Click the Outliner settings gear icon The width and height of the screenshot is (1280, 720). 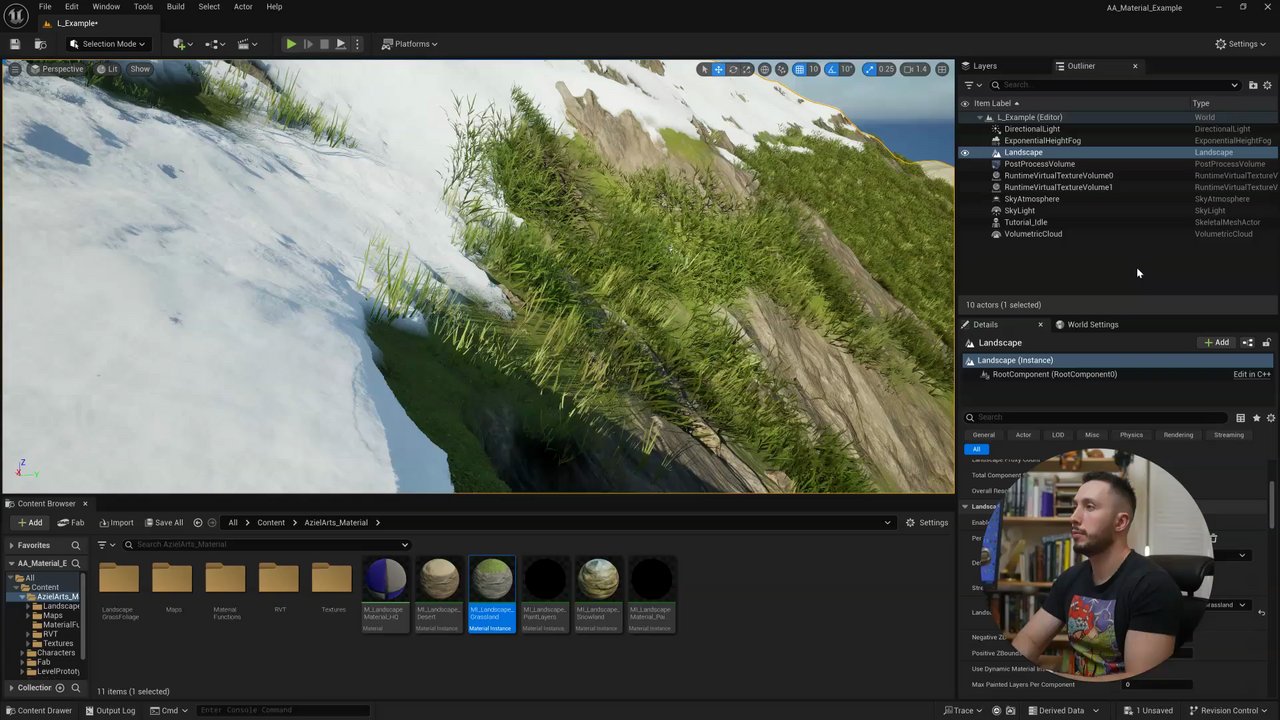click(1267, 85)
